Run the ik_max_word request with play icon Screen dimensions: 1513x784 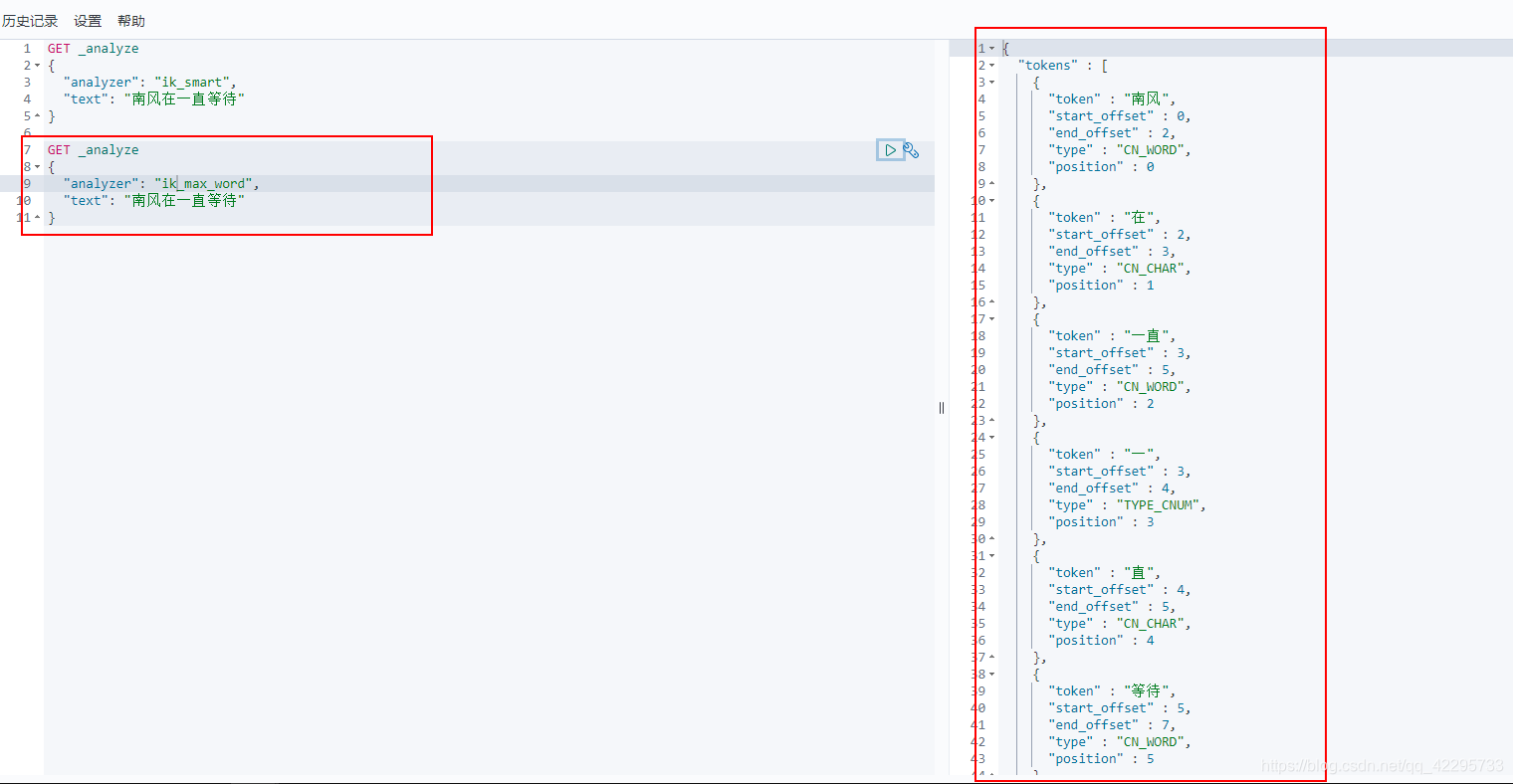pyautogui.click(x=890, y=150)
